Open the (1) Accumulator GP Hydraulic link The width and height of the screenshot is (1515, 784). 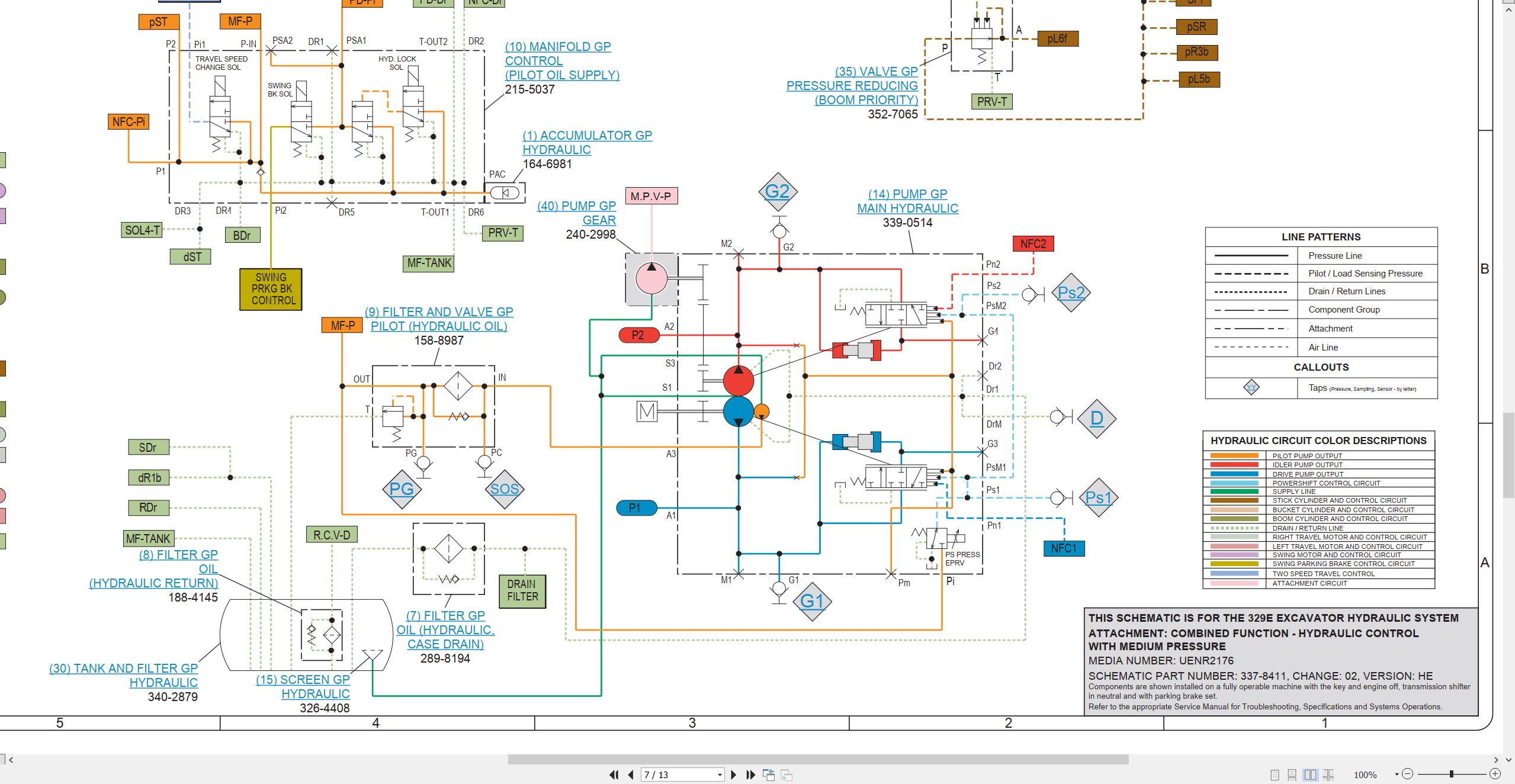tap(586, 142)
